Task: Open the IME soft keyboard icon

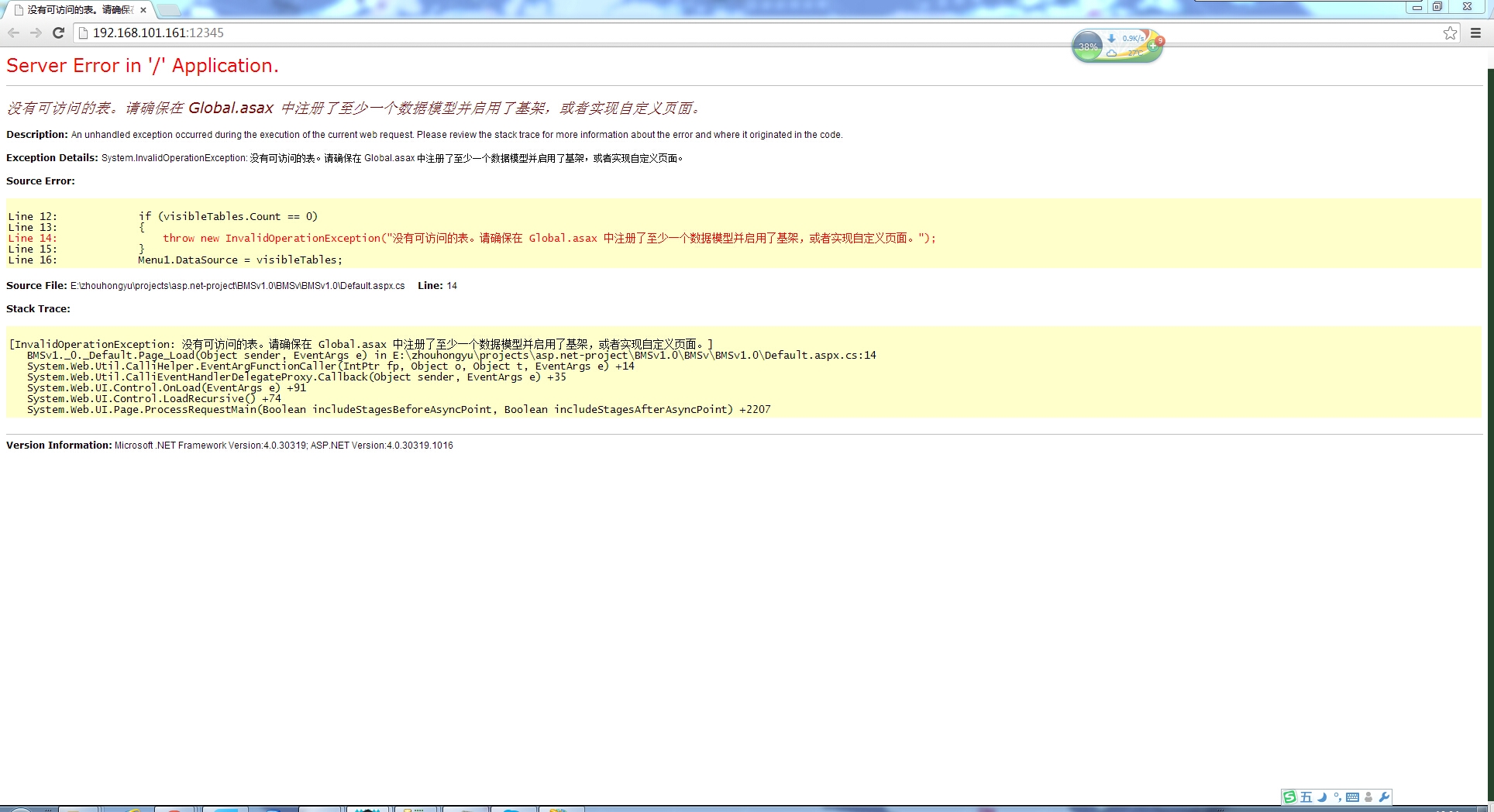Action: click(x=1352, y=797)
